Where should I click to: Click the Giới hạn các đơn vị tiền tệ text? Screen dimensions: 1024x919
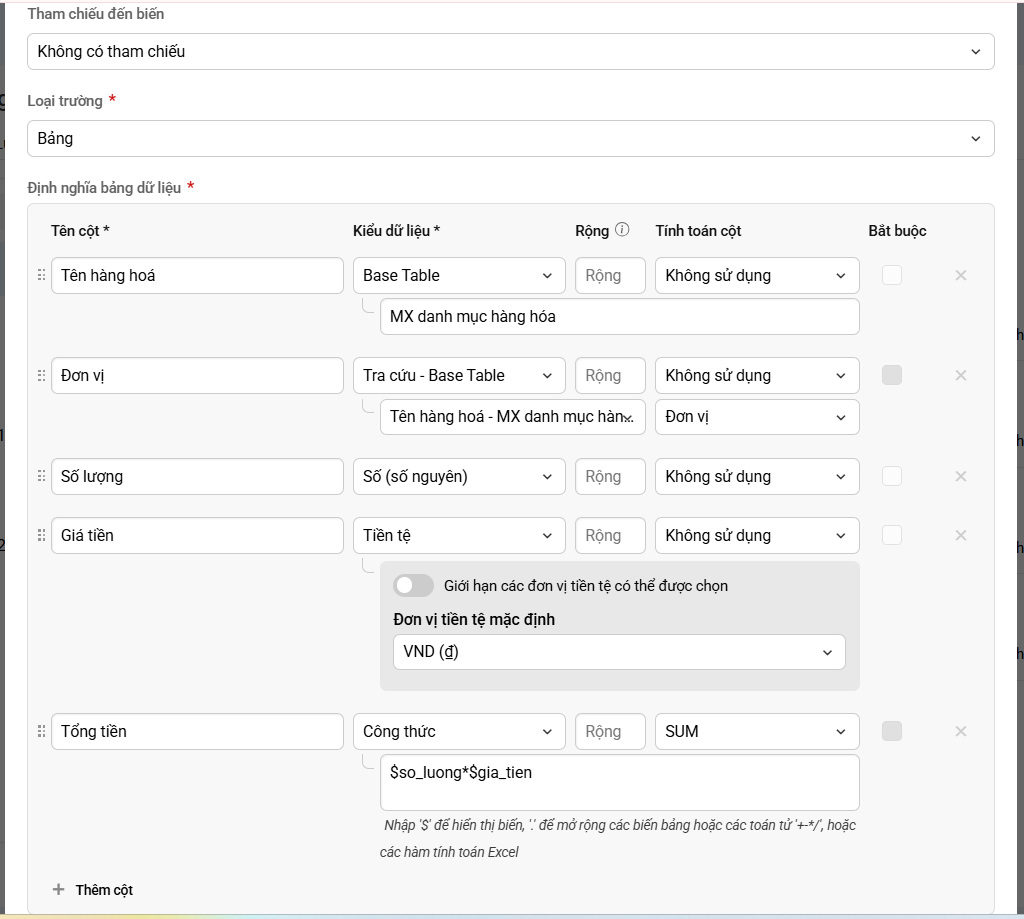coord(586,586)
